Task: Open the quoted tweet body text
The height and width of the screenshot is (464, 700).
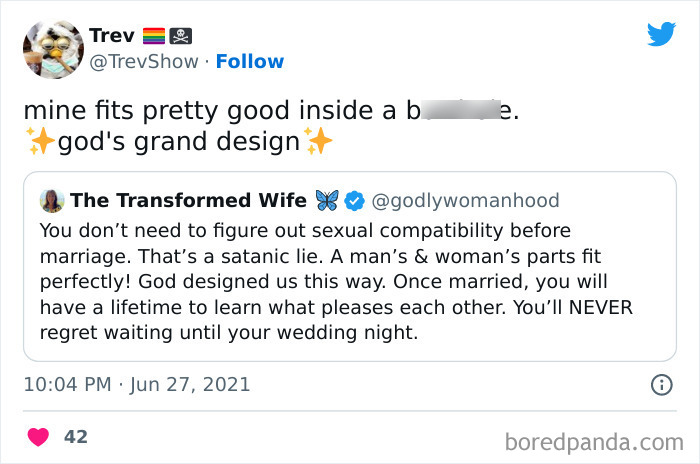Action: click(336, 281)
